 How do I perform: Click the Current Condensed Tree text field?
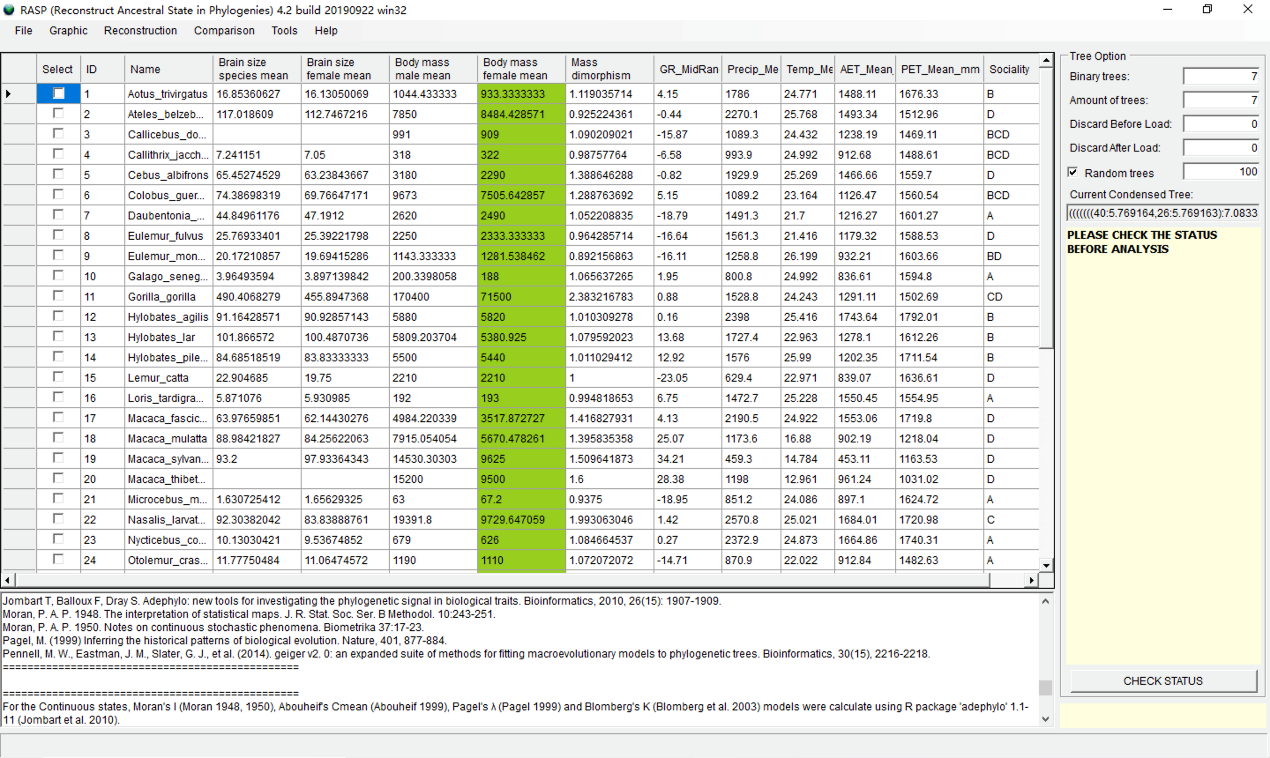[1163, 213]
